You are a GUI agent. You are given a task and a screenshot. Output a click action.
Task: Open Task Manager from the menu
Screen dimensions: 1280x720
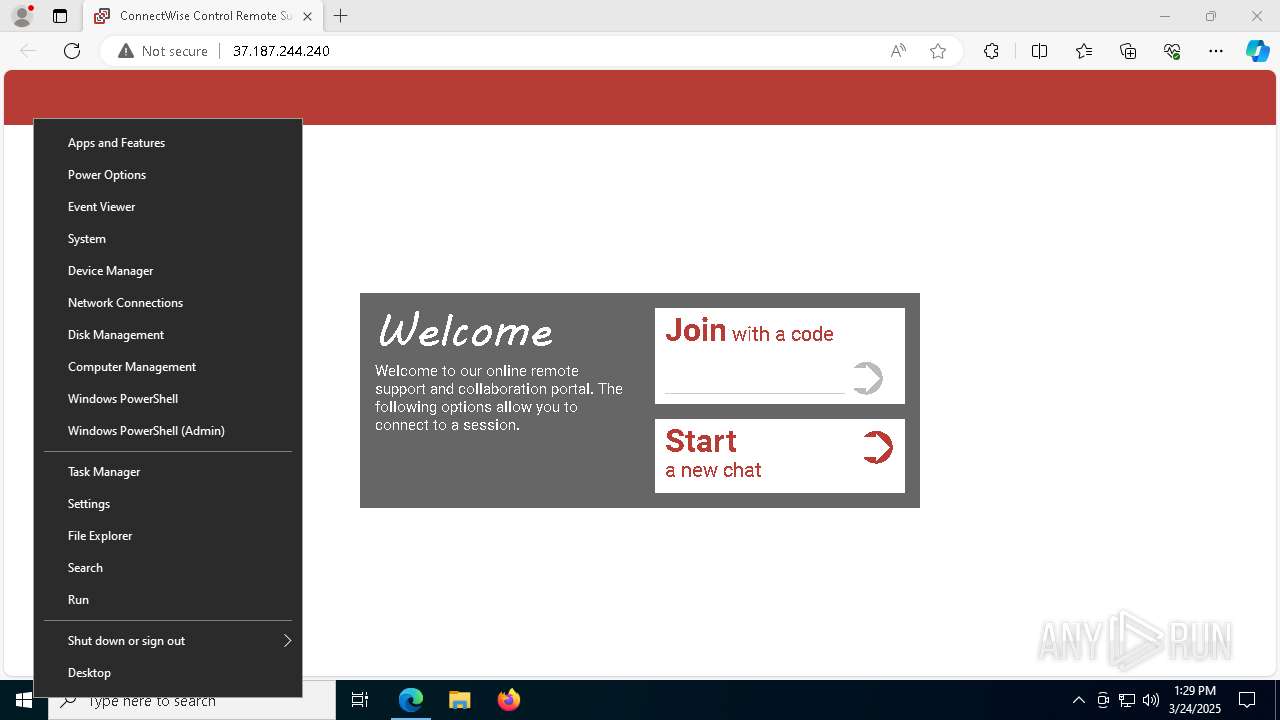click(168, 472)
